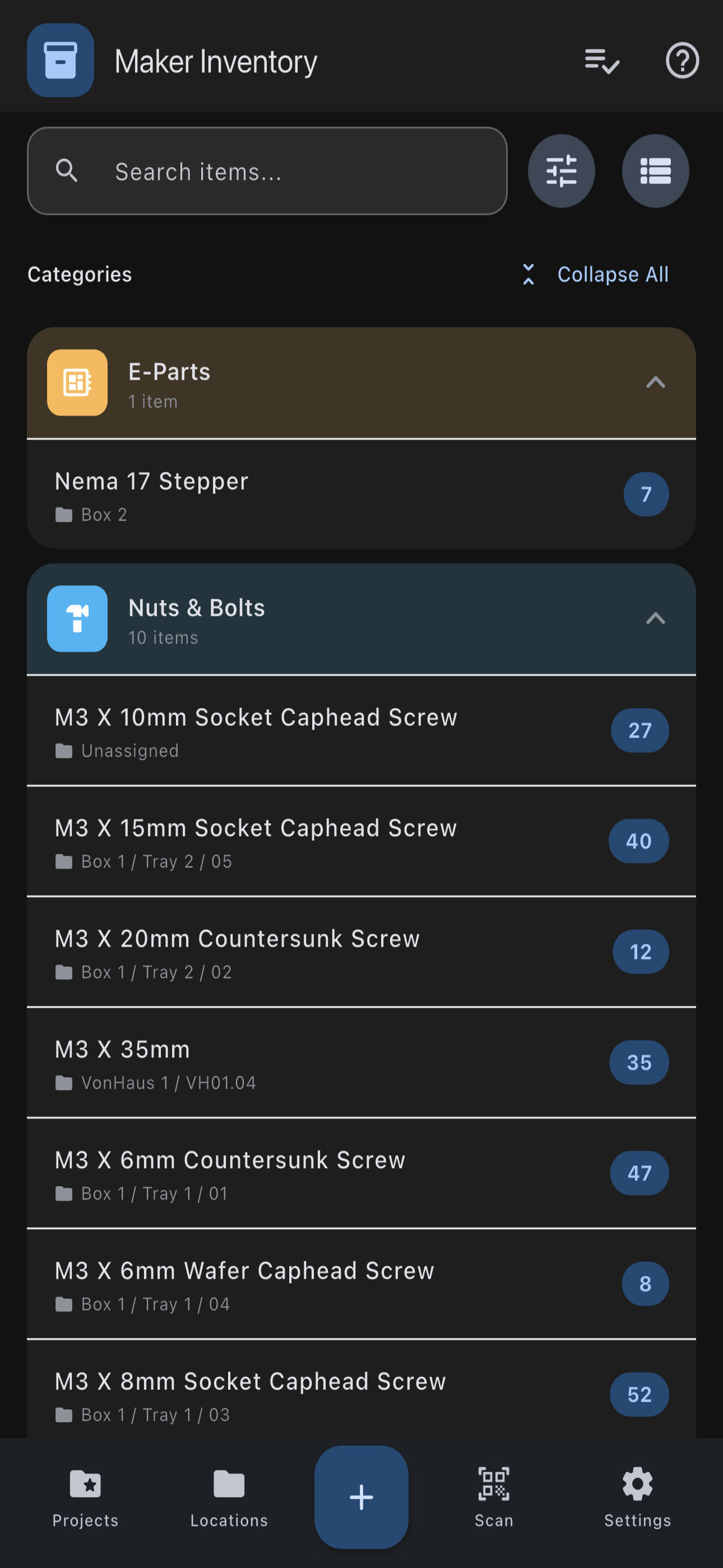The width and height of the screenshot is (723, 1568).
Task: Collapse the E-Parts category chevron
Action: pos(655,382)
